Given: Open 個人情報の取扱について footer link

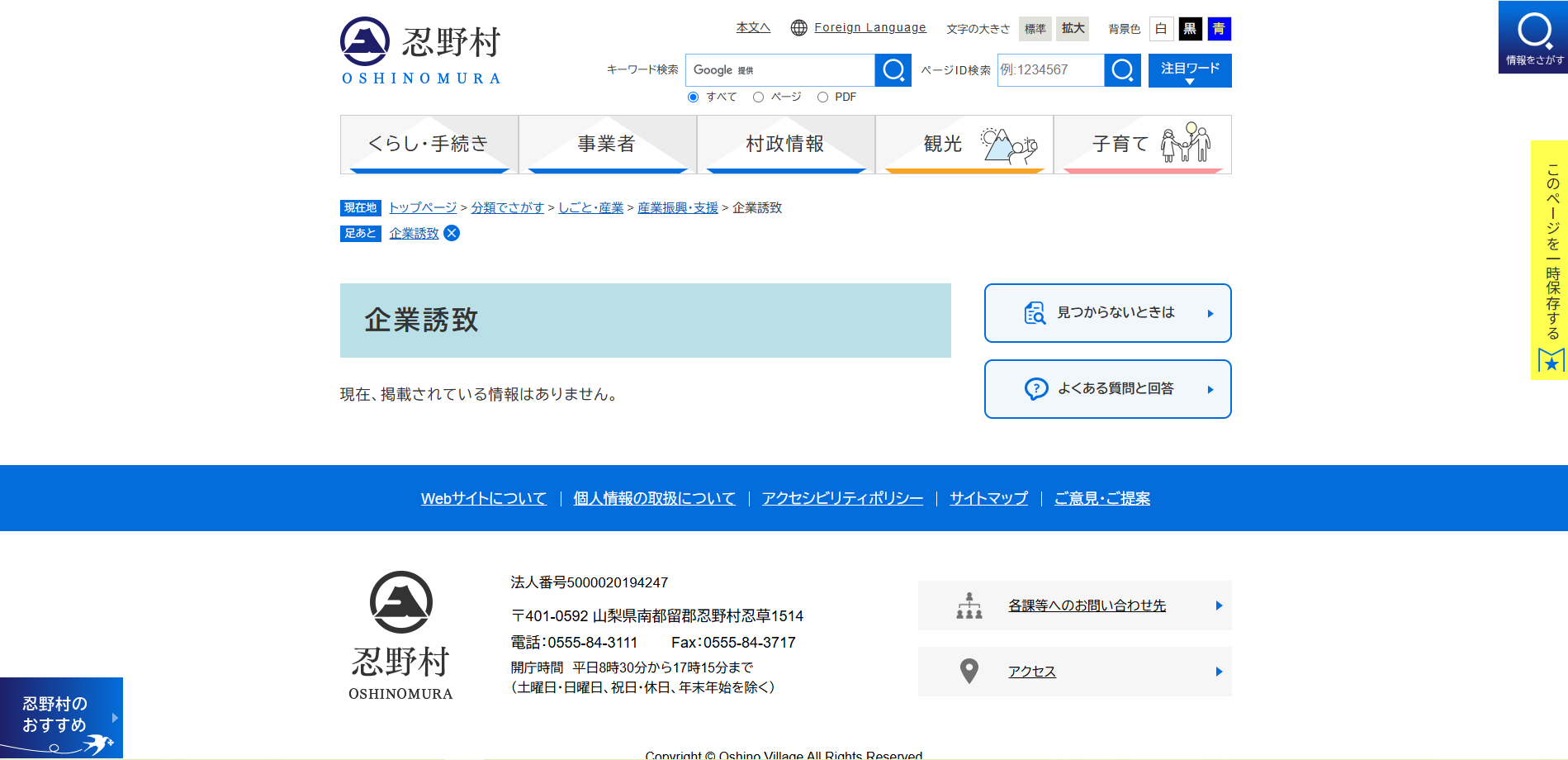Looking at the screenshot, I should (654, 498).
